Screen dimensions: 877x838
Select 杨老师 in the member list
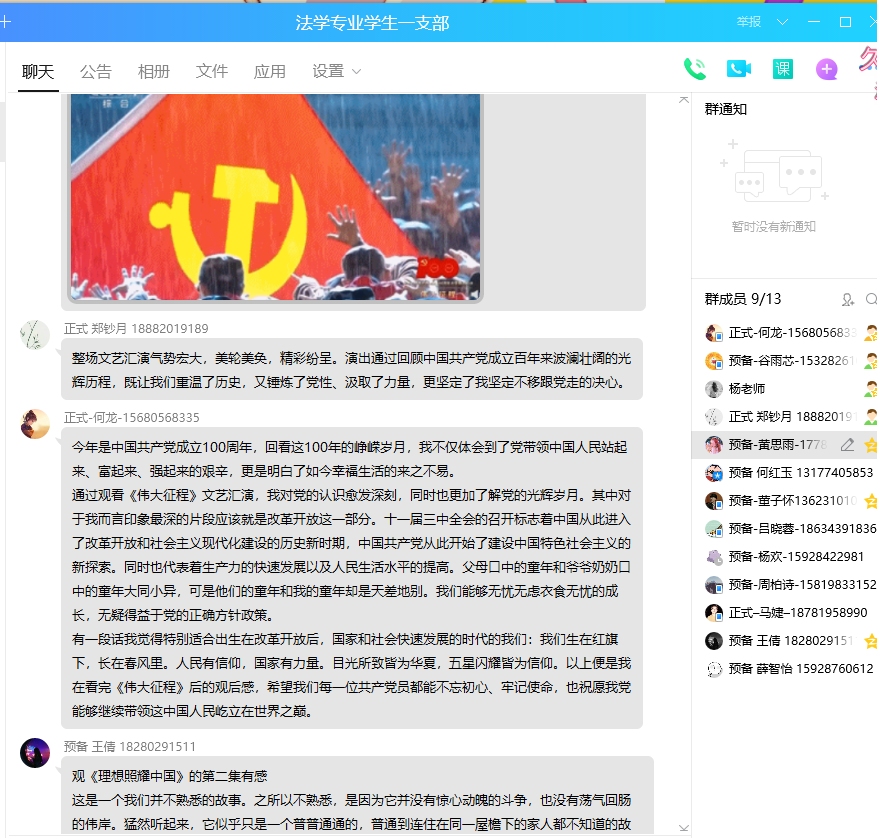click(x=746, y=389)
